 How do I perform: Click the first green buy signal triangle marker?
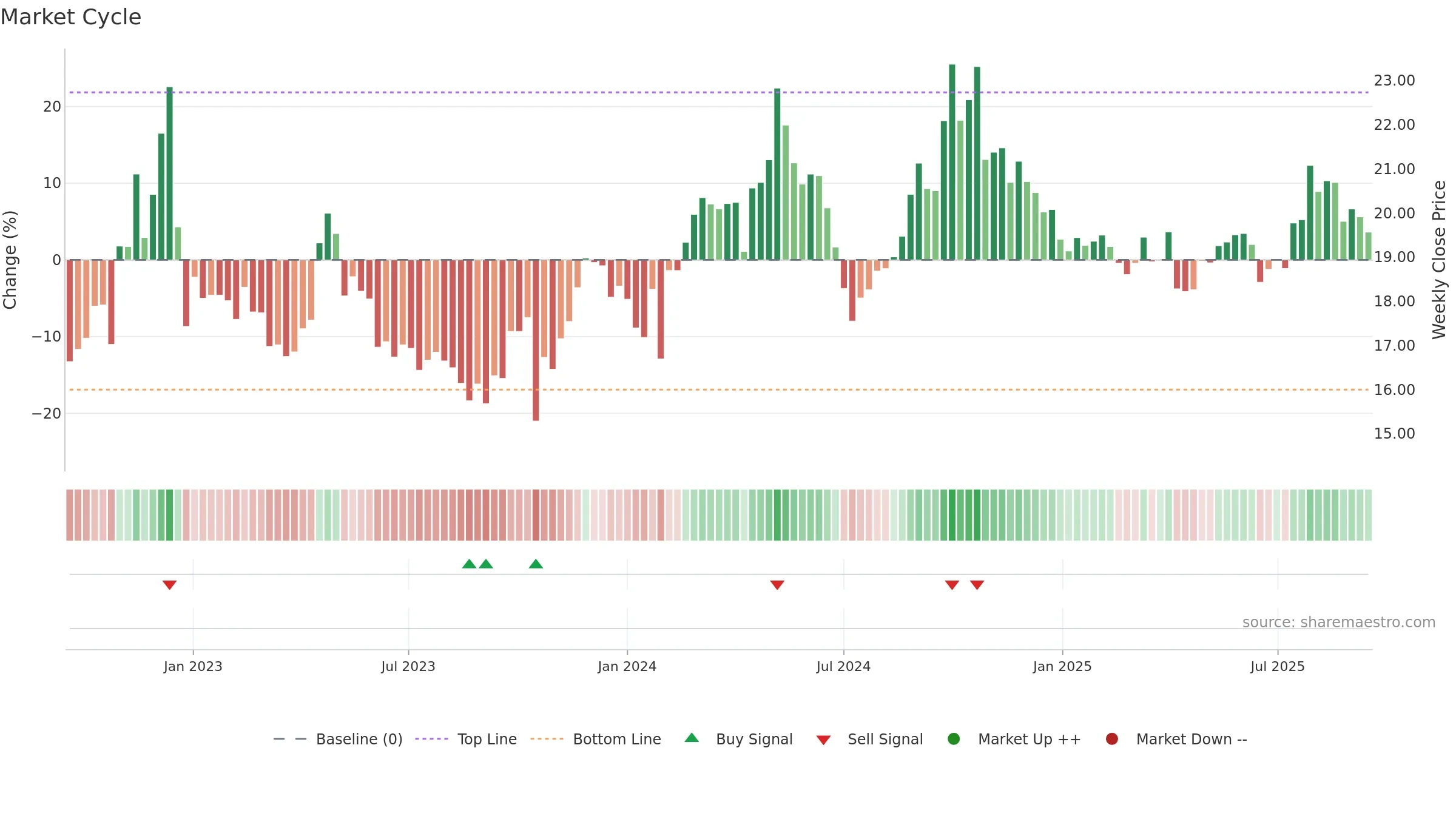click(x=469, y=564)
